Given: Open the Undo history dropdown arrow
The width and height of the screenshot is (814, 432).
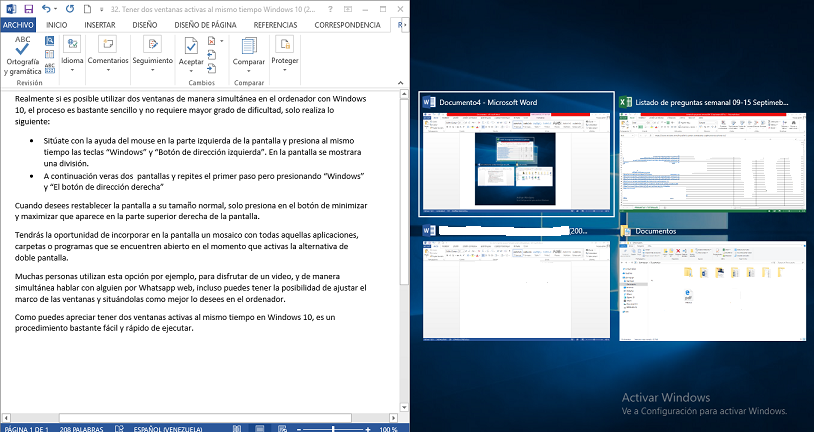Looking at the screenshot, I should click(56, 9).
